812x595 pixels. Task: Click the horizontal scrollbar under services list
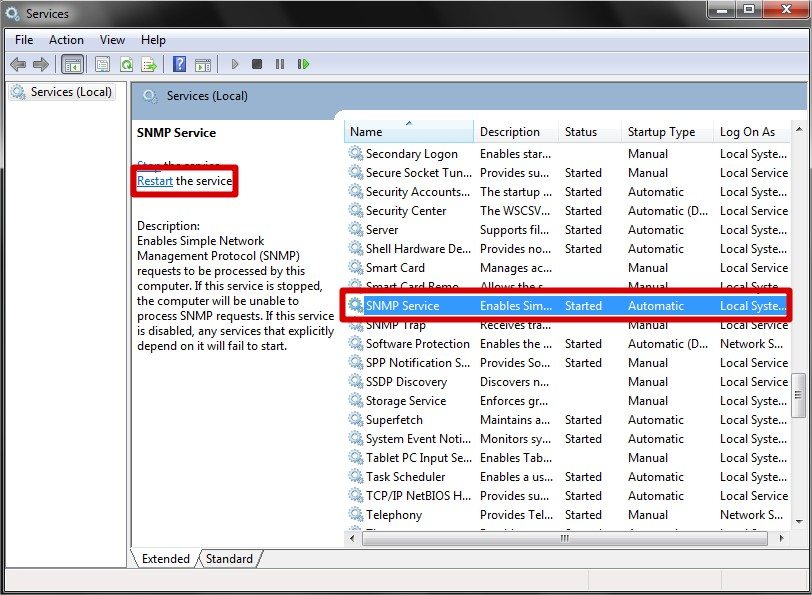tap(563, 538)
